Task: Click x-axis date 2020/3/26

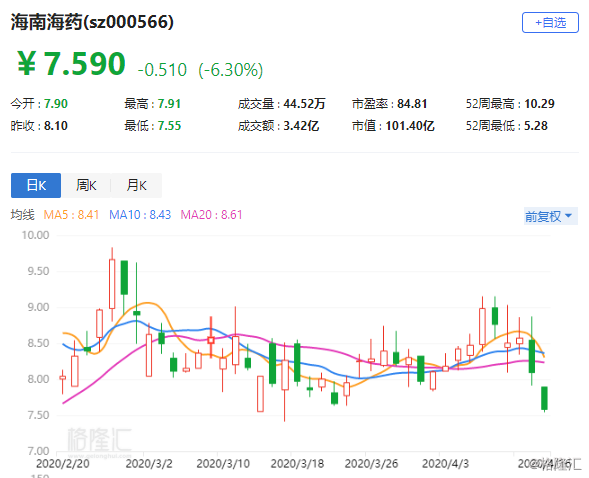Action: pos(371,464)
